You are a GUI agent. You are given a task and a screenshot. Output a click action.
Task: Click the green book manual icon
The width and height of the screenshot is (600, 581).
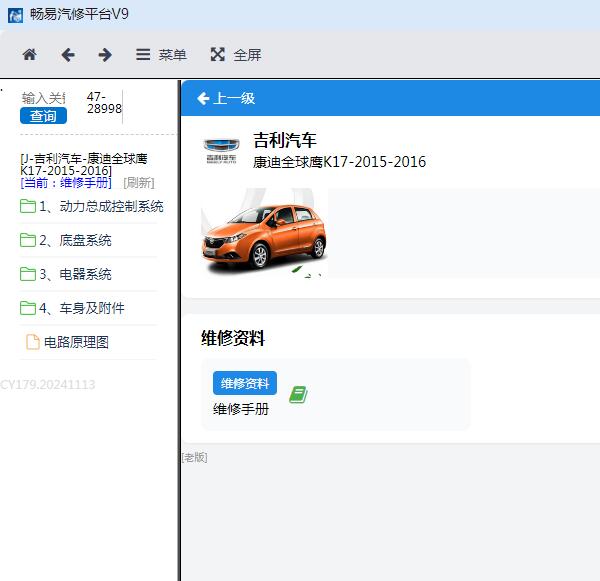tap(298, 395)
